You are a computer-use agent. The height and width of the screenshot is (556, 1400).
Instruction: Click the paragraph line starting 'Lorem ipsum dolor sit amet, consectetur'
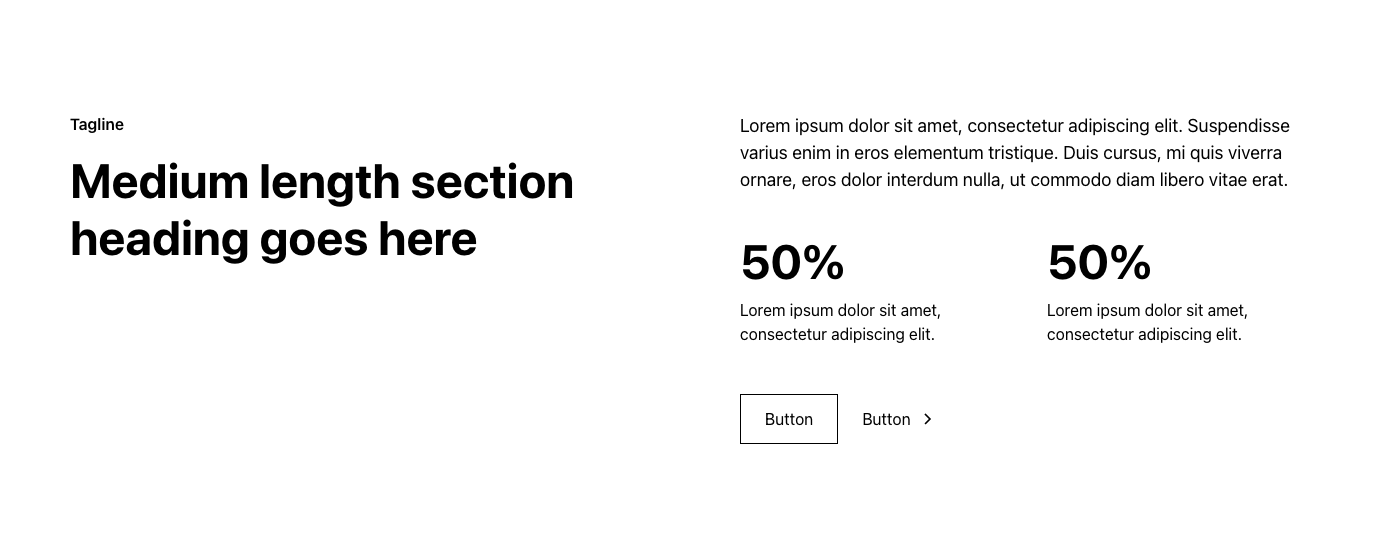point(1015,126)
